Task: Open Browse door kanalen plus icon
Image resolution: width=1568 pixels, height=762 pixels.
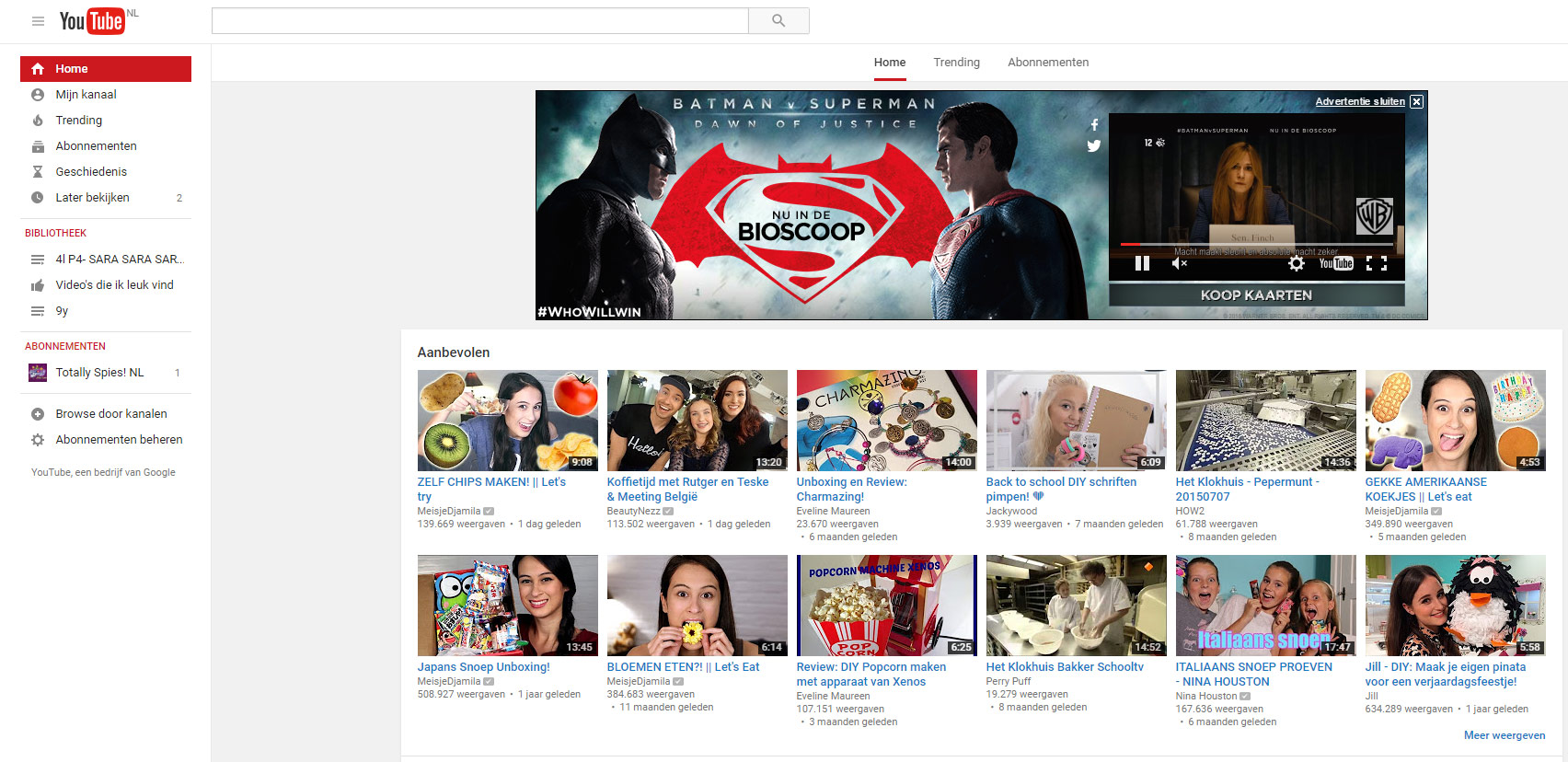Action: pos(38,414)
